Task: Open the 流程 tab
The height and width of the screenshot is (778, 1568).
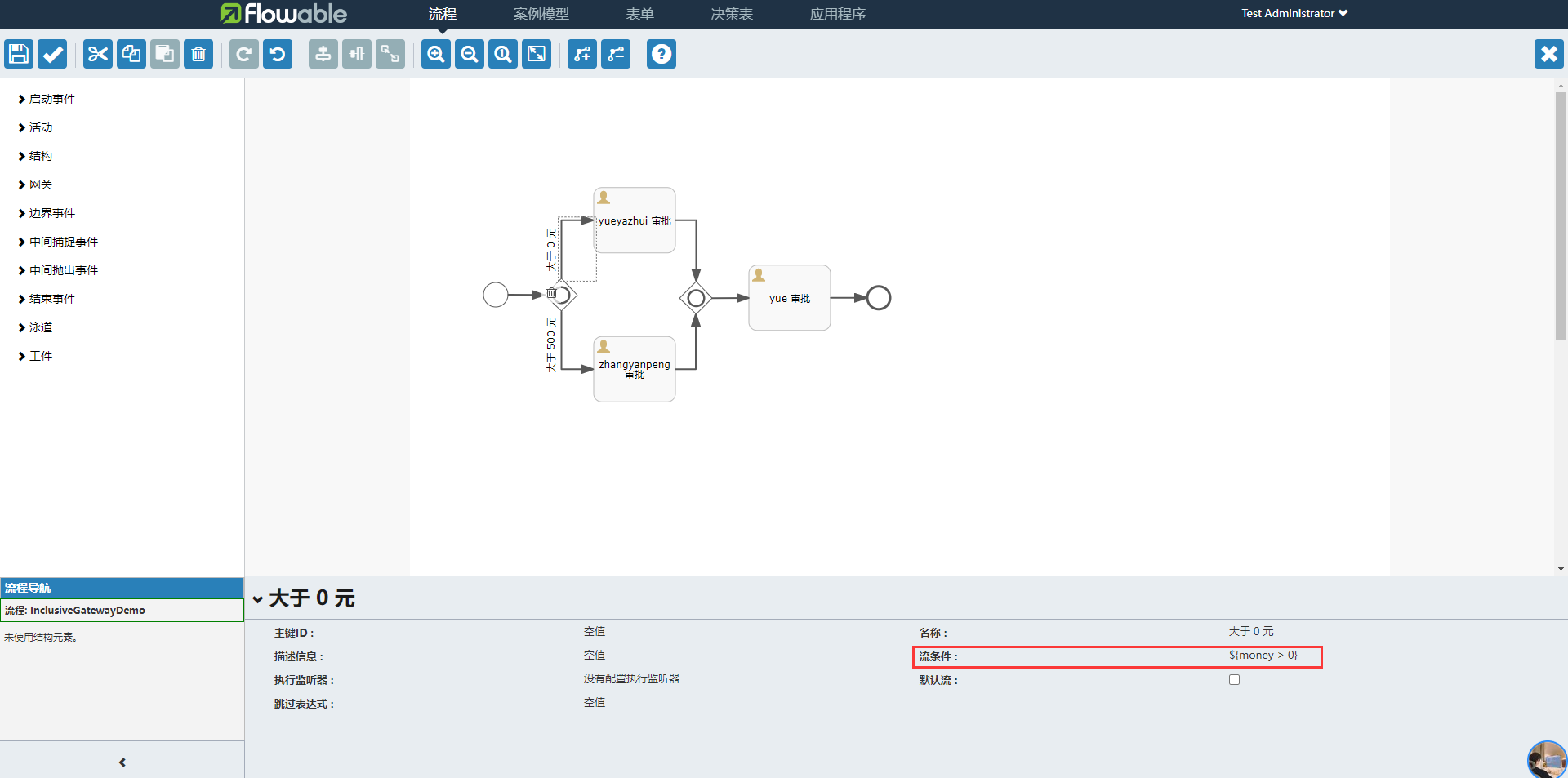Action: click(x=443, y=14)
